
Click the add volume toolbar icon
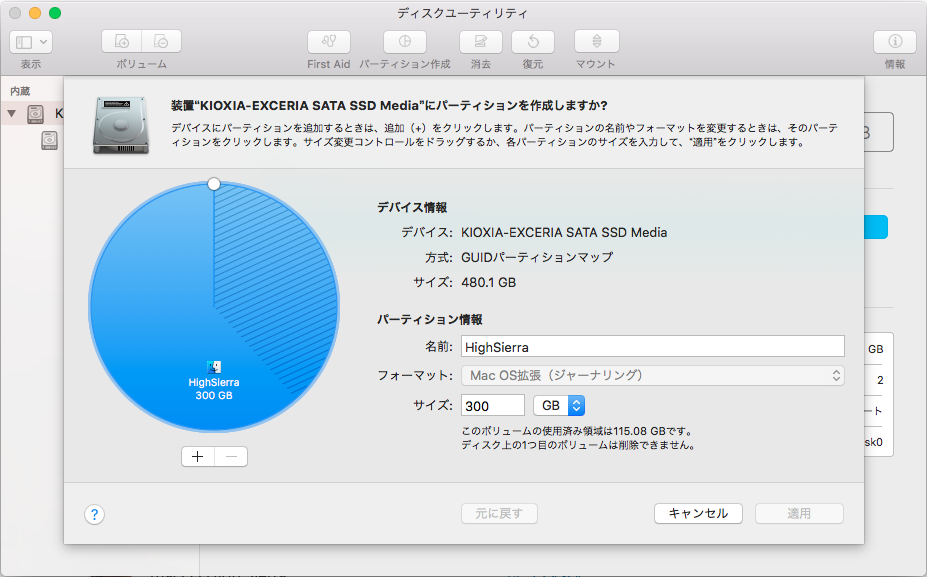click(122, 41)
